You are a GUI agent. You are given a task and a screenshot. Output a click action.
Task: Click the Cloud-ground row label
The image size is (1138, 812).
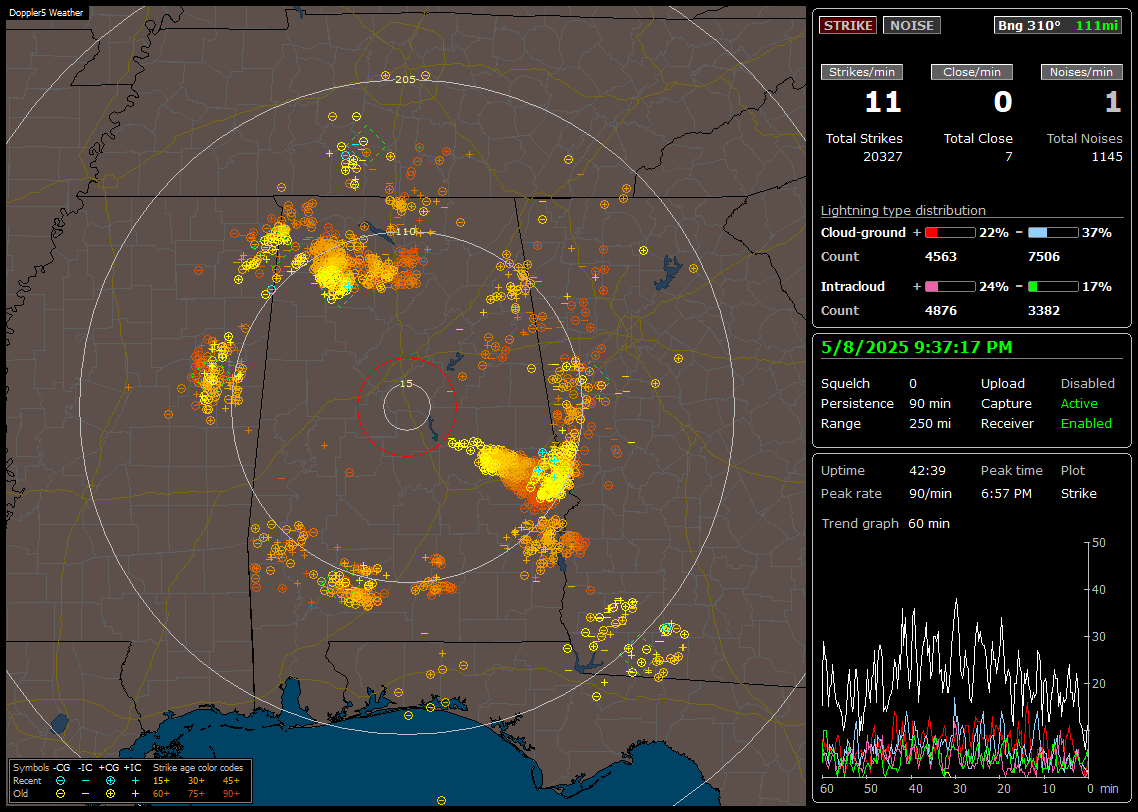863,233
